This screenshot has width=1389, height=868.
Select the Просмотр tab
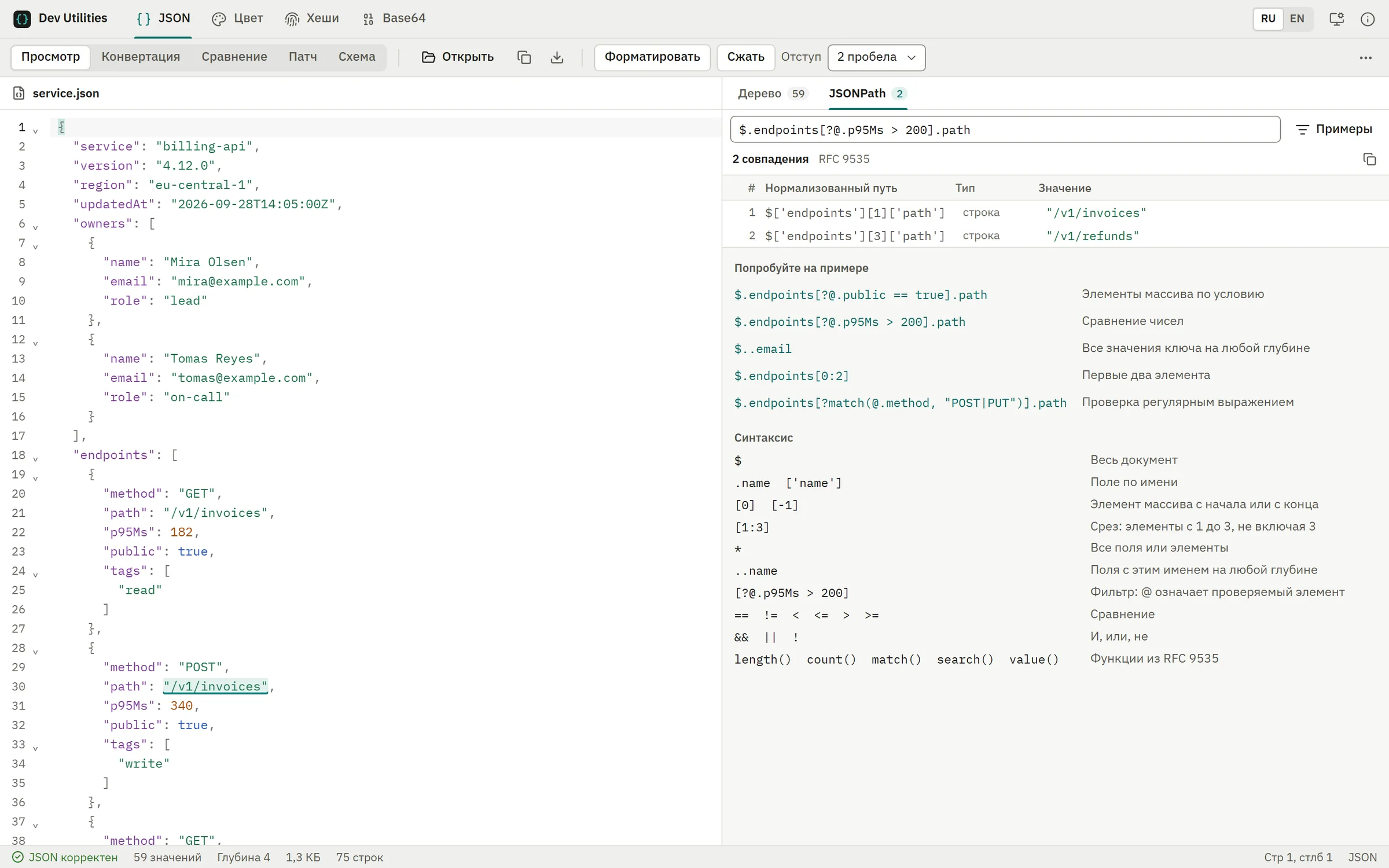[50, 57]
